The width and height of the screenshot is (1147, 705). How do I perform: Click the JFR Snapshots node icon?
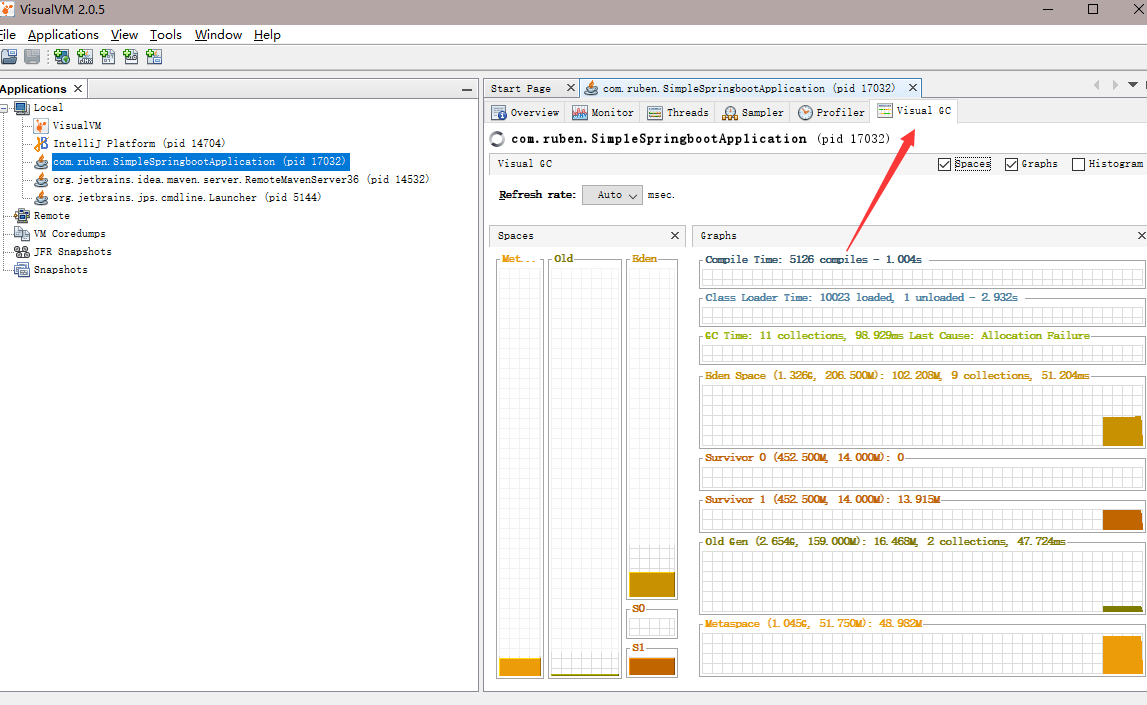22,252
